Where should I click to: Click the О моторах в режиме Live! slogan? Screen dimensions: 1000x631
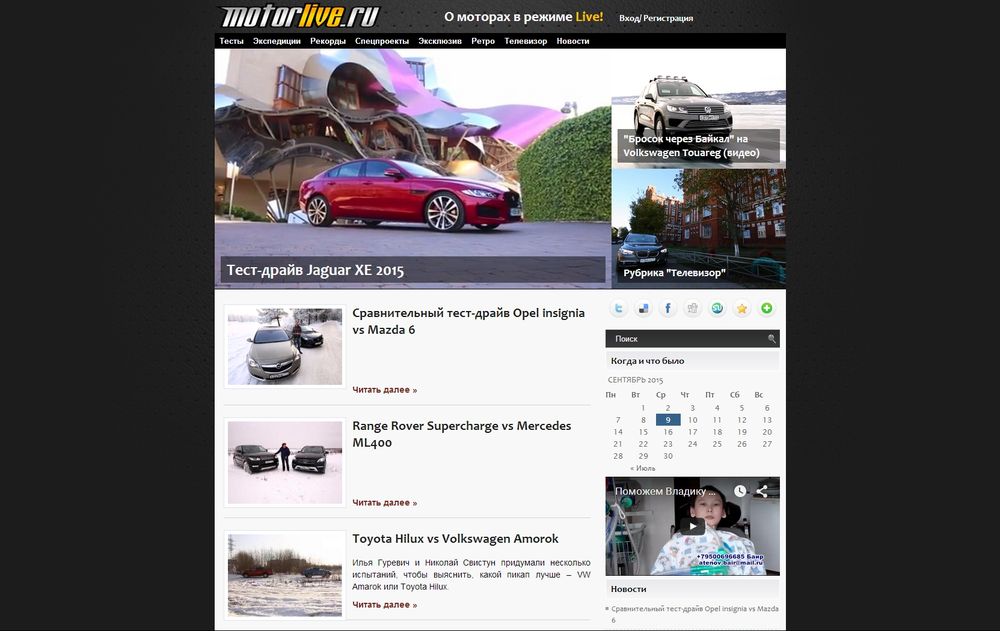coord(524,17)
